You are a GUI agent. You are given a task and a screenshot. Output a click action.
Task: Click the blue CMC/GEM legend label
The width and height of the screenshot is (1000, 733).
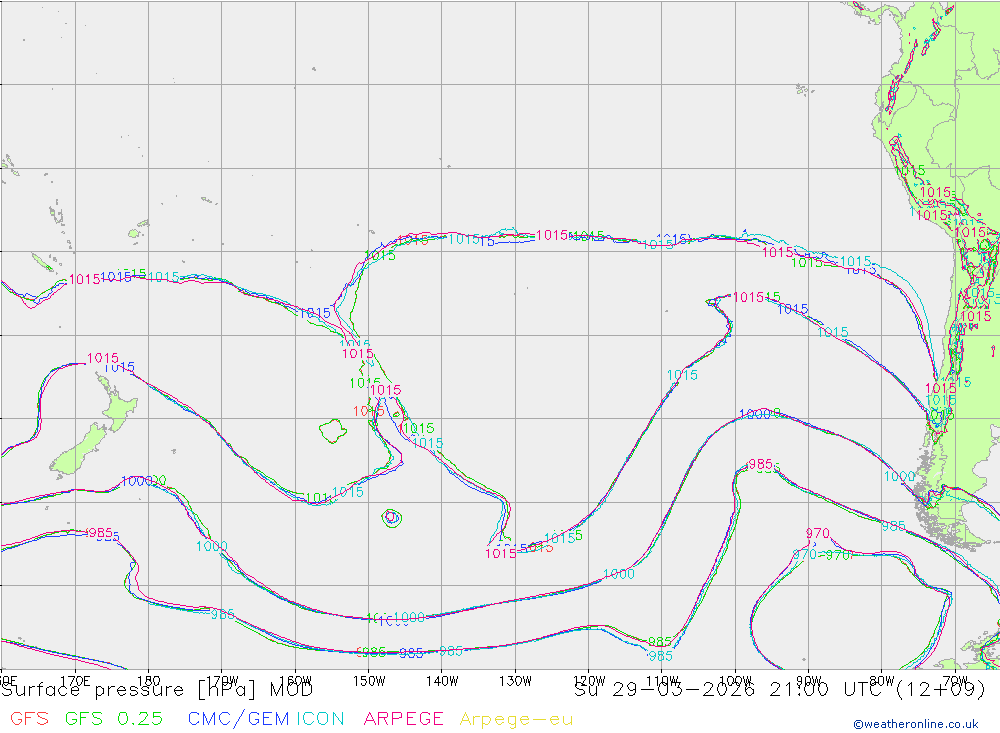[x=238, y=718]
